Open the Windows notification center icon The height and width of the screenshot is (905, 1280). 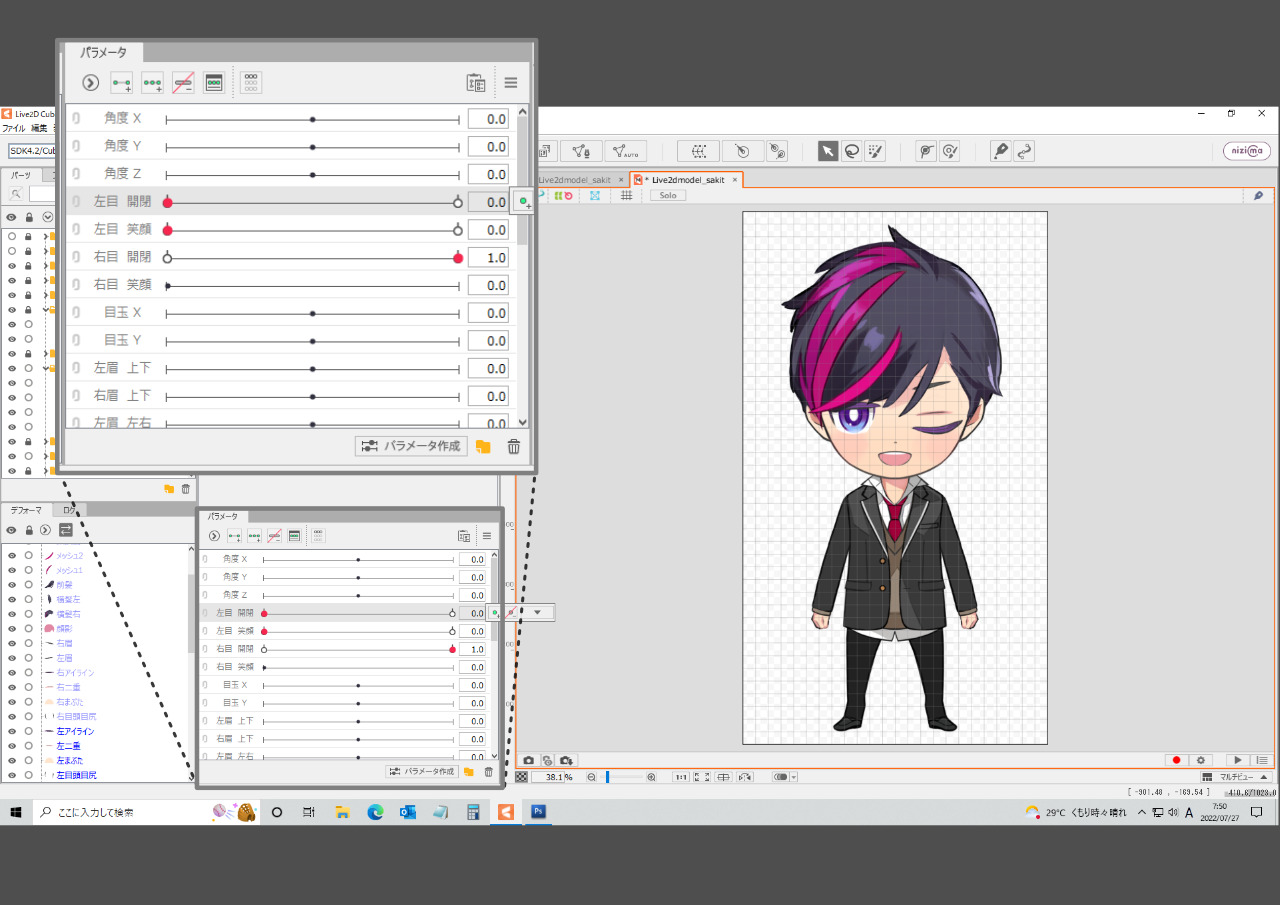coord(1257,812)
